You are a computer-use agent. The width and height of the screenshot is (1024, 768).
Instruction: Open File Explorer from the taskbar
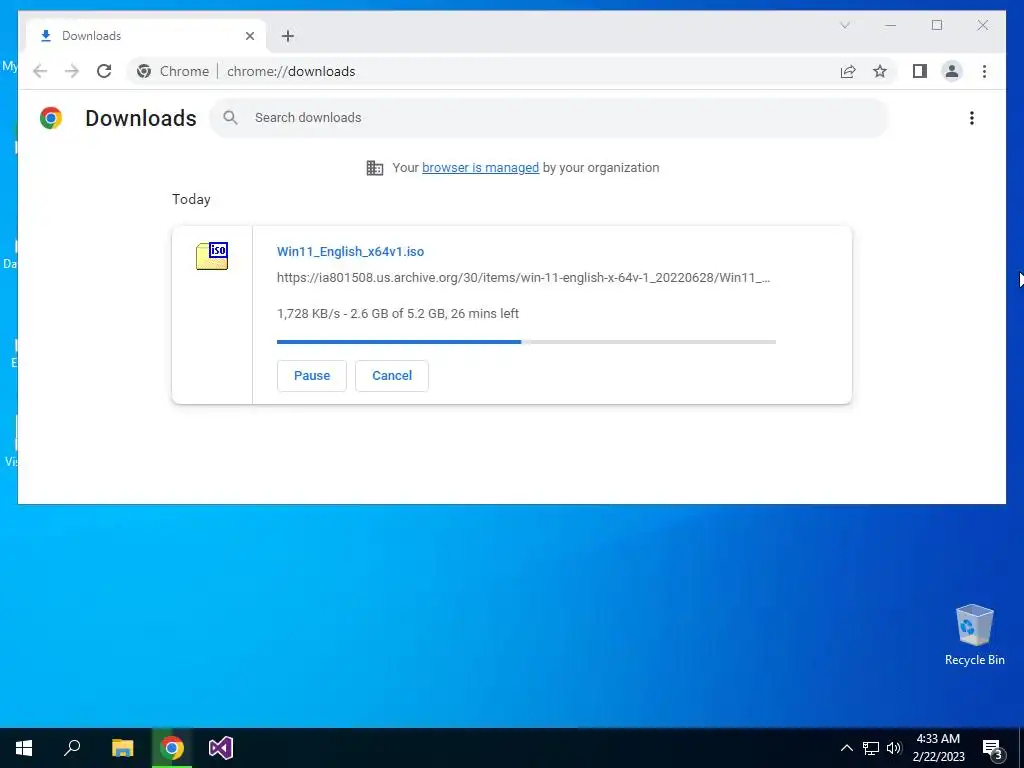coord(122,748)
